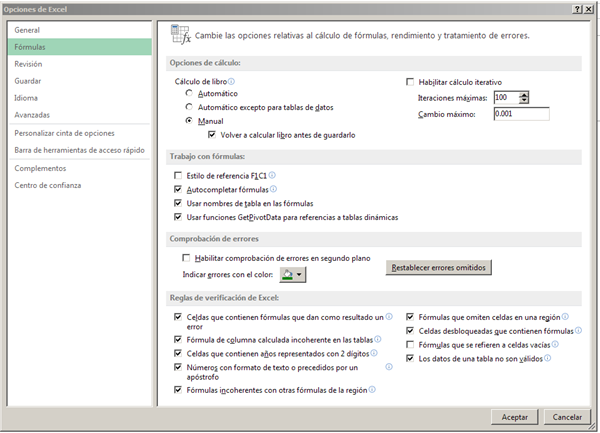Click info icon for Fórmulas que omiten celdas
The width and height of the screenshot is (600, 433).
[565, 317]
